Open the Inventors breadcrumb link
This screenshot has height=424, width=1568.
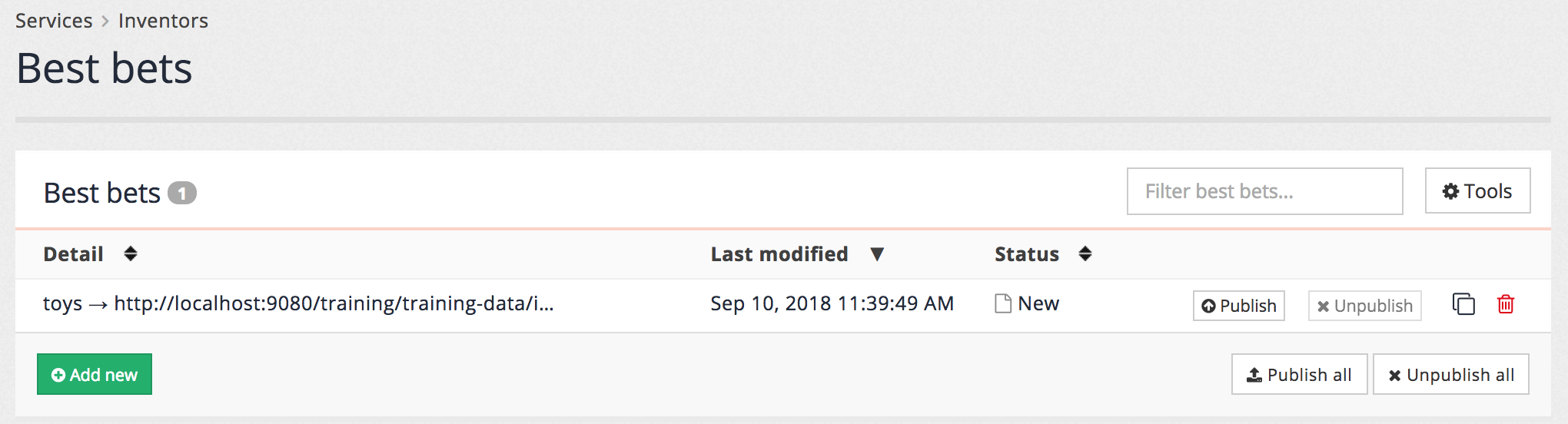point(163,21)
